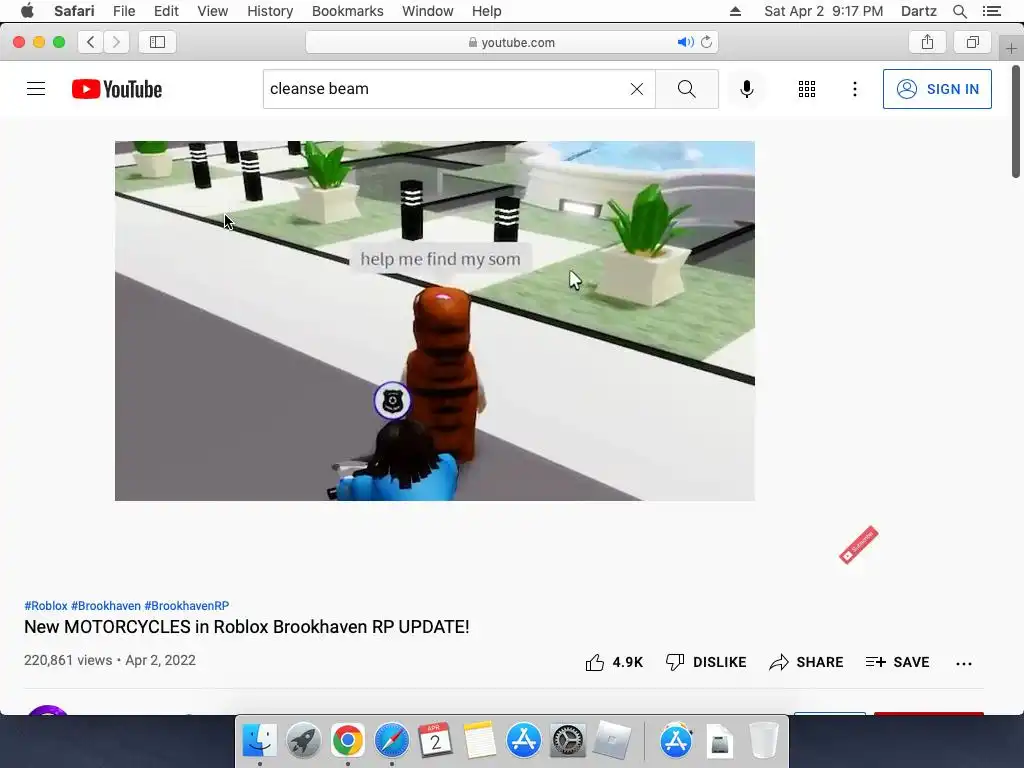Screen dimensions: 1024x768
Task: Click the eject icon in menu bar
Action: coord(735,11)
